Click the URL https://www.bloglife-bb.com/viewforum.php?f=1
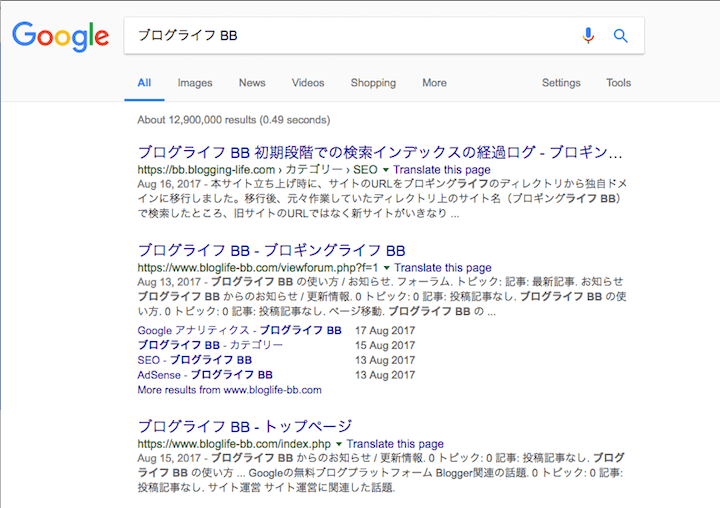The image size is (720, 508). coord(258,268)
